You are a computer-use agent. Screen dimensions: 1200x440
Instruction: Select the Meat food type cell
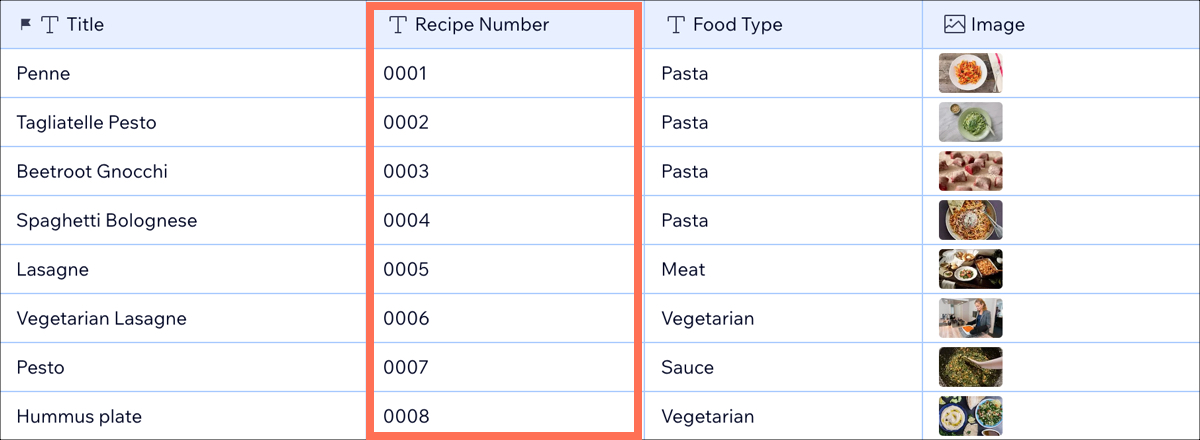pos(783,269)
